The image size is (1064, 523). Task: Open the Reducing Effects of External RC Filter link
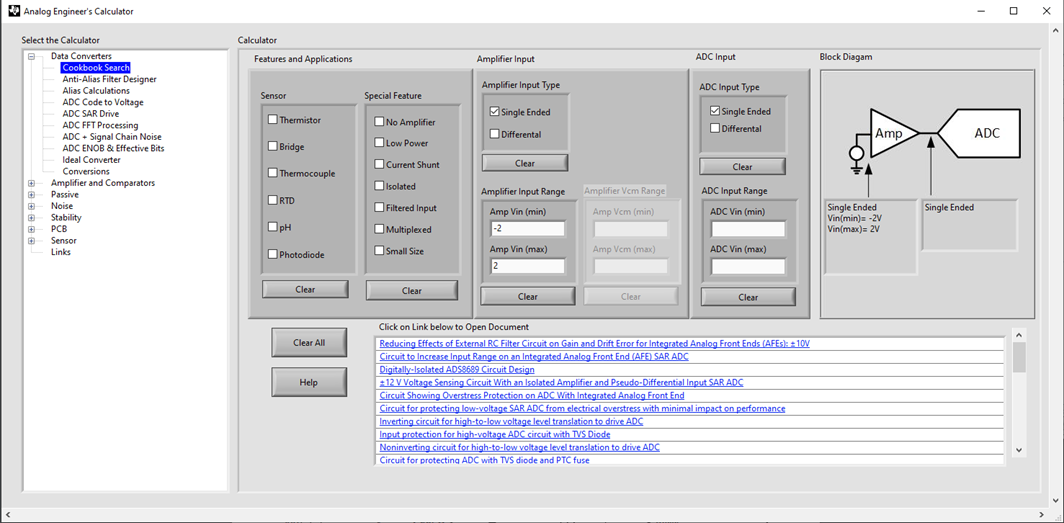[594, 344]
